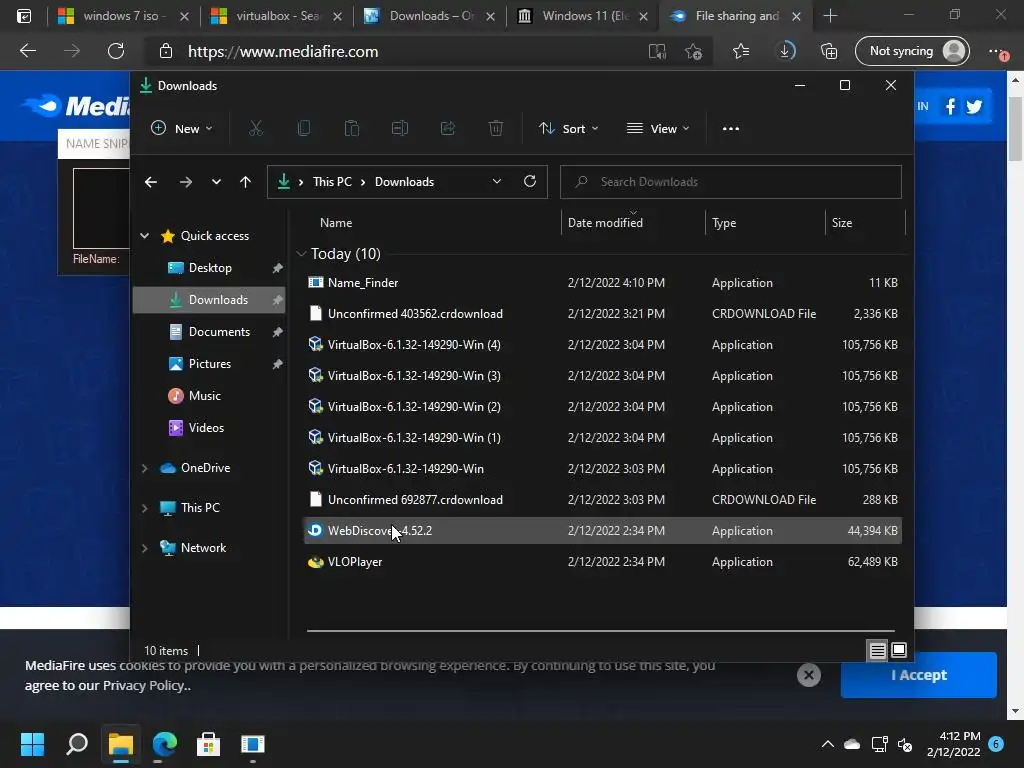Viewport: 1024px width, 768px height.
Task: Select VLOPlayer application file
Action: 602,562
